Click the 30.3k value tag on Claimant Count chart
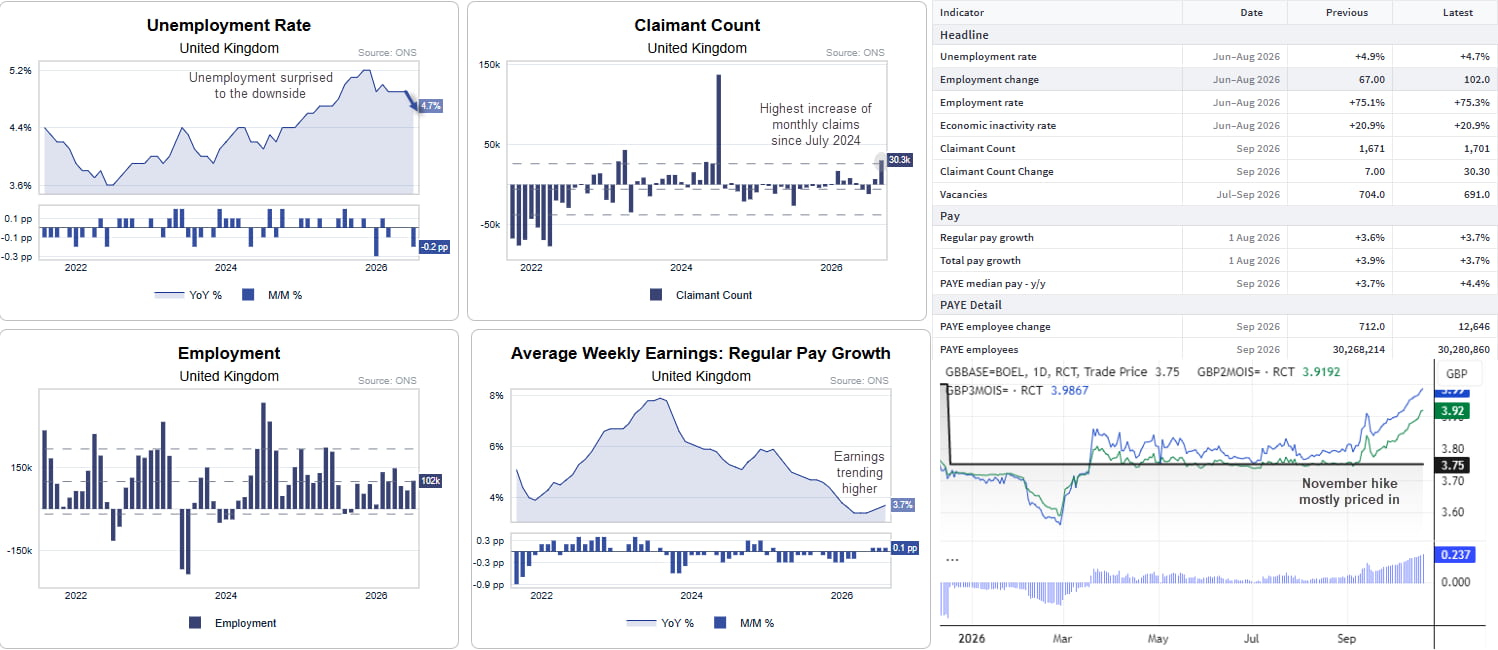The image size is (1498, 650). tap(899, 160)
